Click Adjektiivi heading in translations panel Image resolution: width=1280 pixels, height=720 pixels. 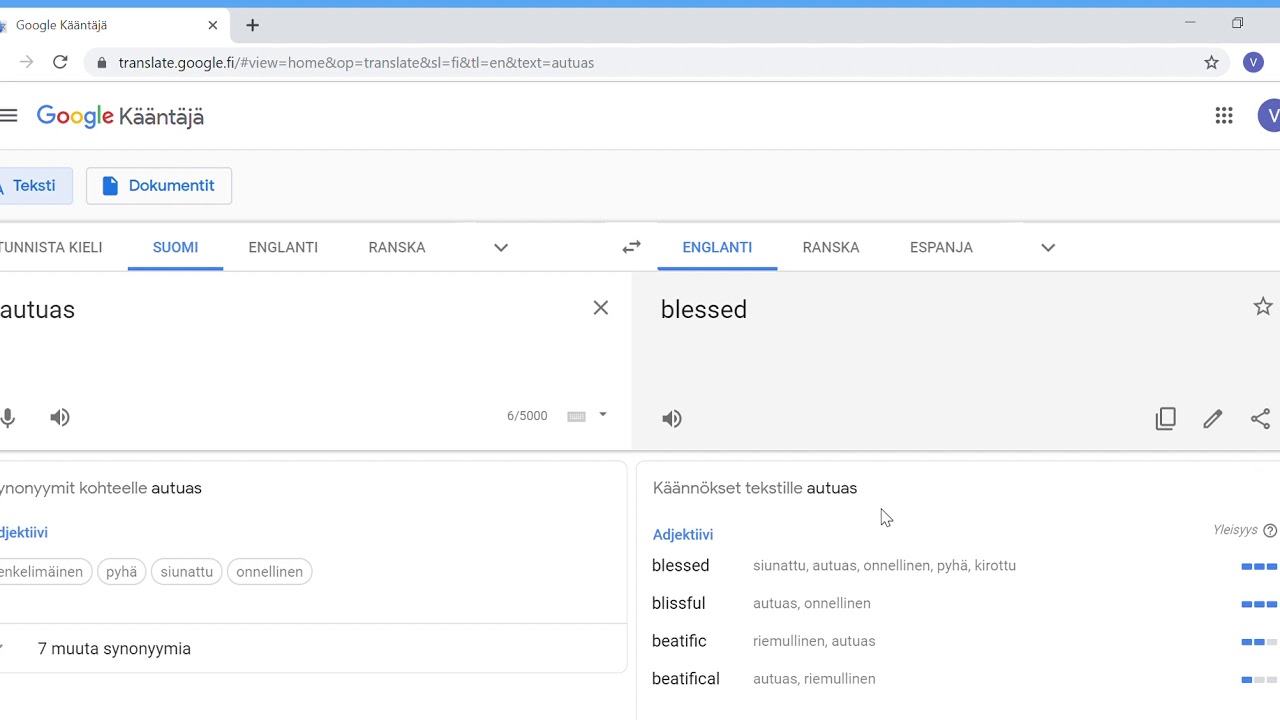tap(683, 535)
